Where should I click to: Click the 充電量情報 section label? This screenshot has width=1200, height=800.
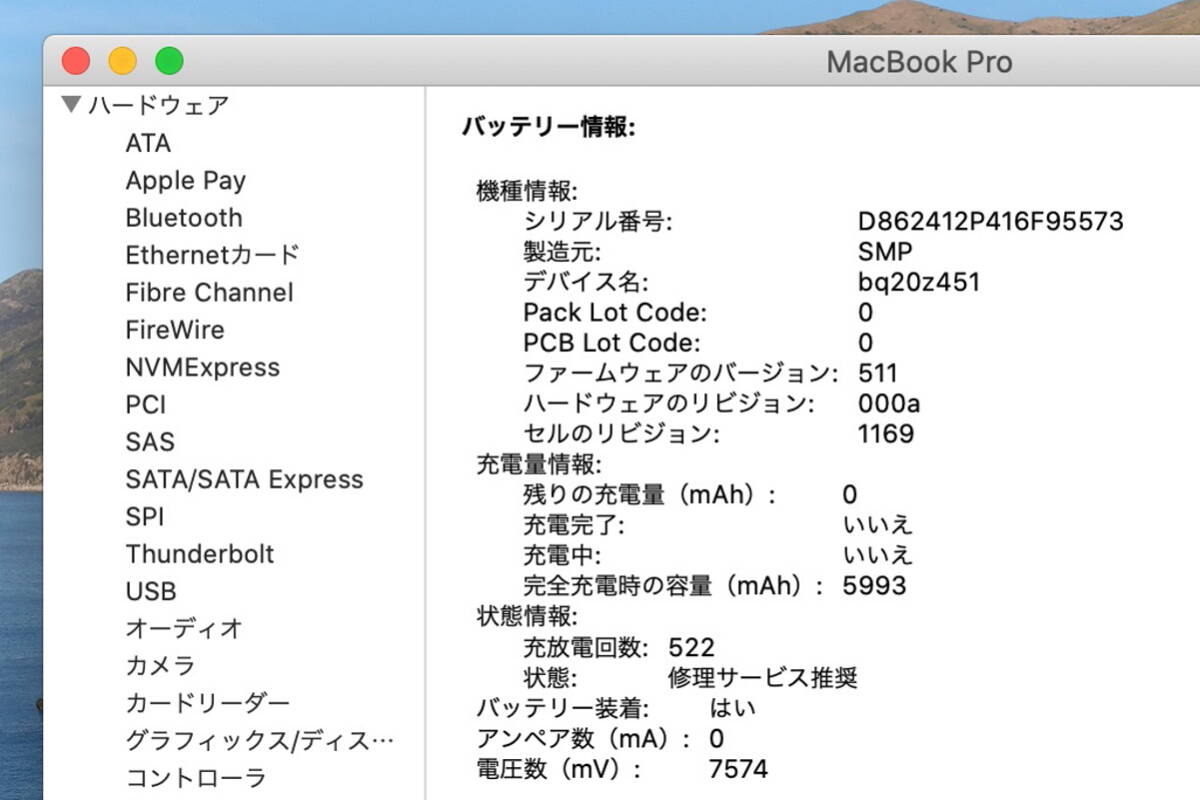coord(538,464)
